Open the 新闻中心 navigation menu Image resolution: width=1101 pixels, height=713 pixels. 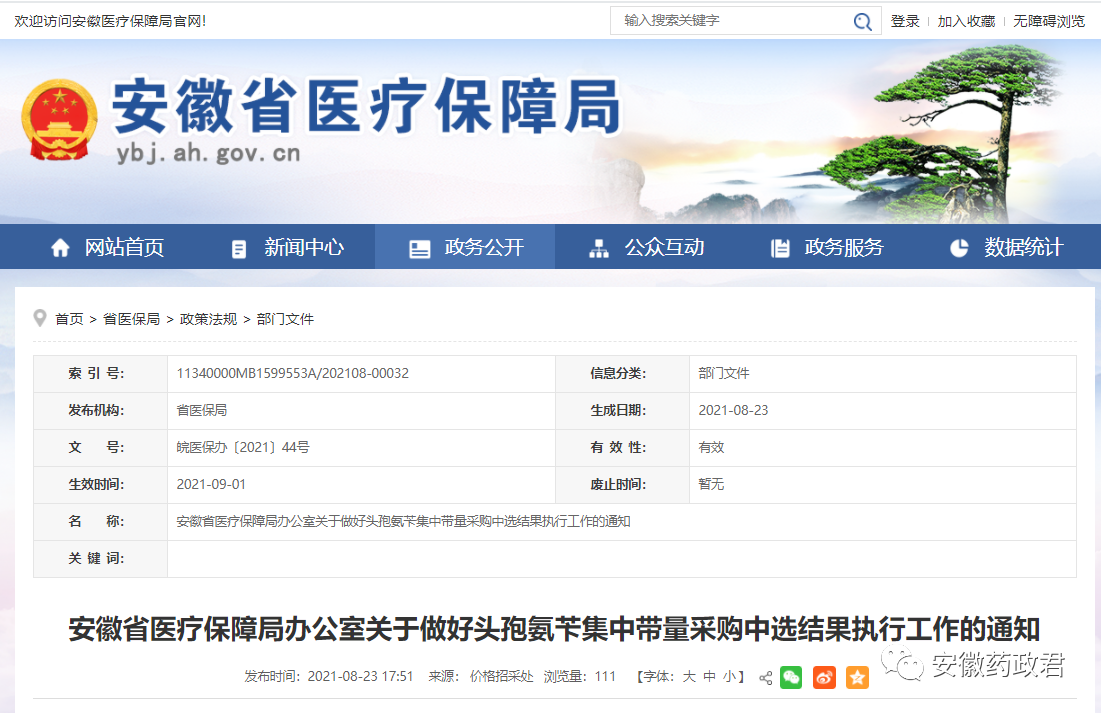tap(286, 248)
